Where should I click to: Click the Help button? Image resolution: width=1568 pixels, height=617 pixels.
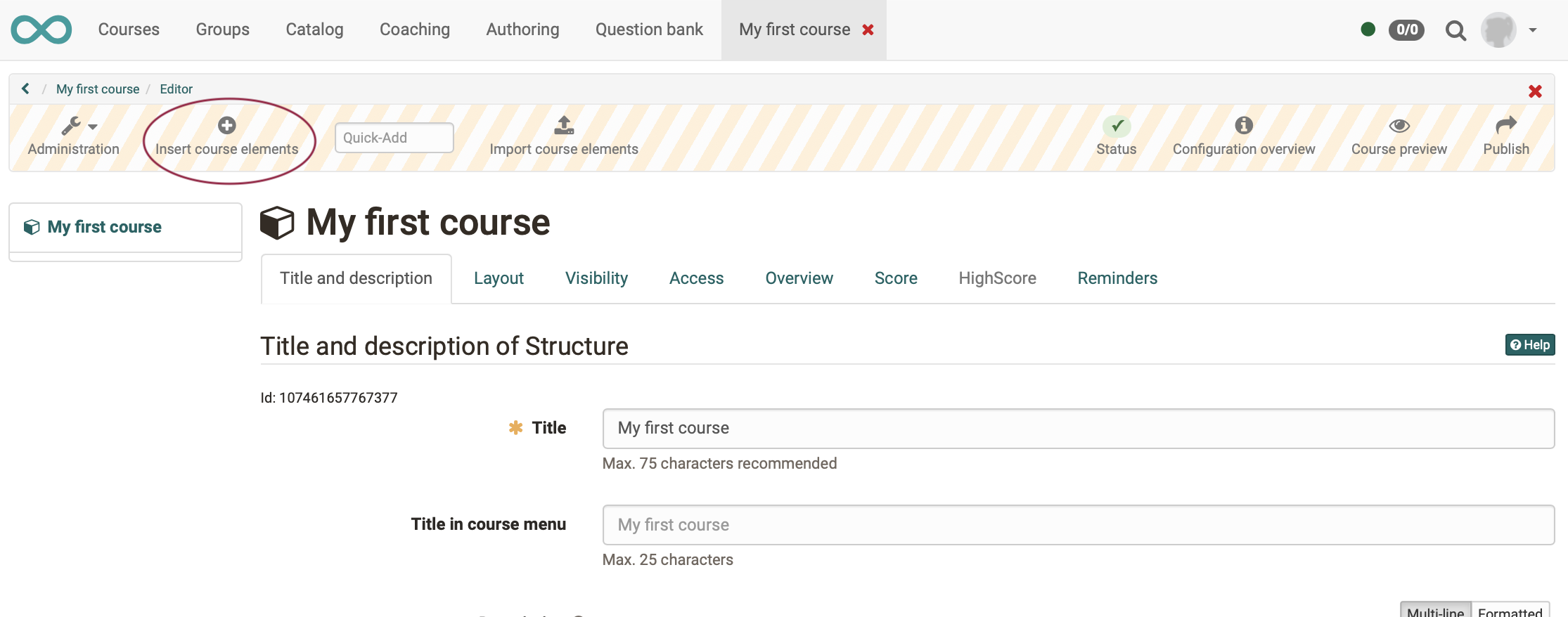[x=1529, y=345]
